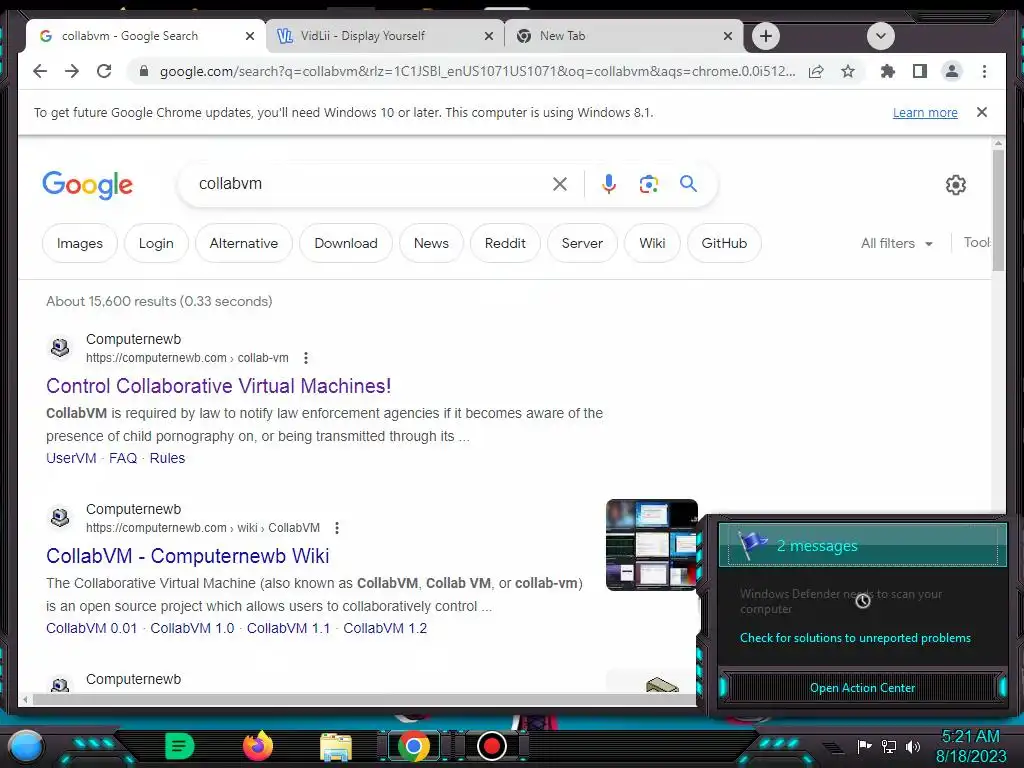The image size is (1024, 768).
Task: Open the FAQ sitelink
Action: (123, 458)
